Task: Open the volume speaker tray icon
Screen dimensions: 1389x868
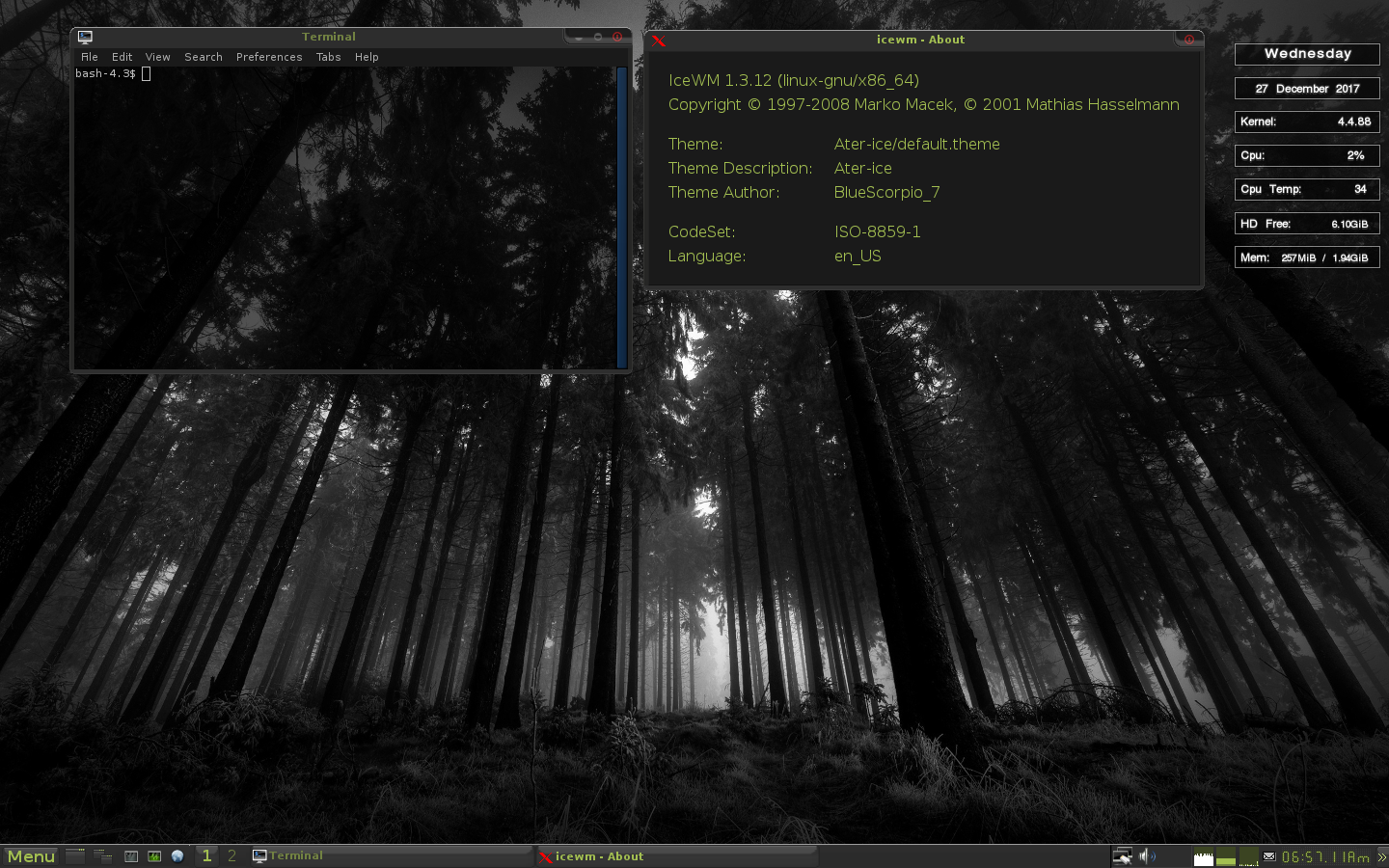Action: (x=1147, y=856)
